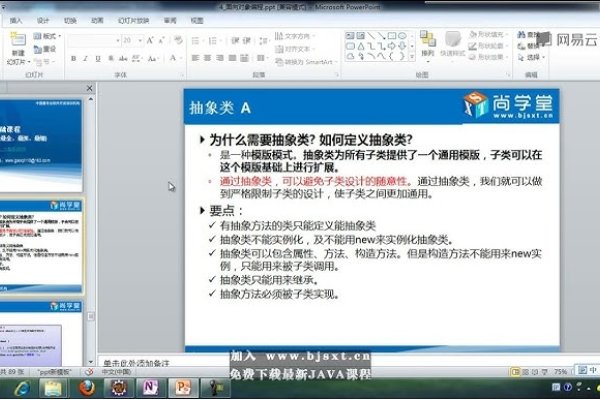Select the right block arrow shape
This screenshot has width=600, height=400.
392,46
